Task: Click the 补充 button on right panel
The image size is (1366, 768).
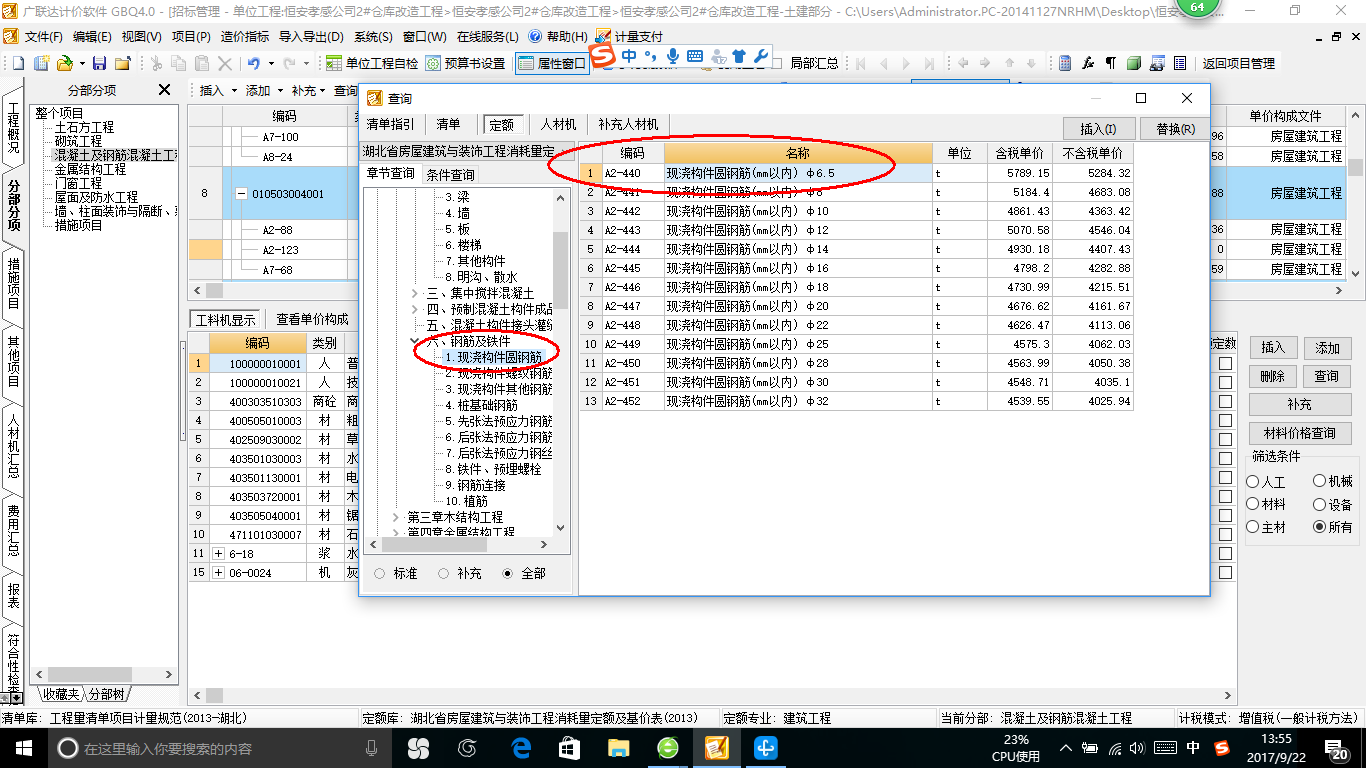Action: pos(1300,405)
